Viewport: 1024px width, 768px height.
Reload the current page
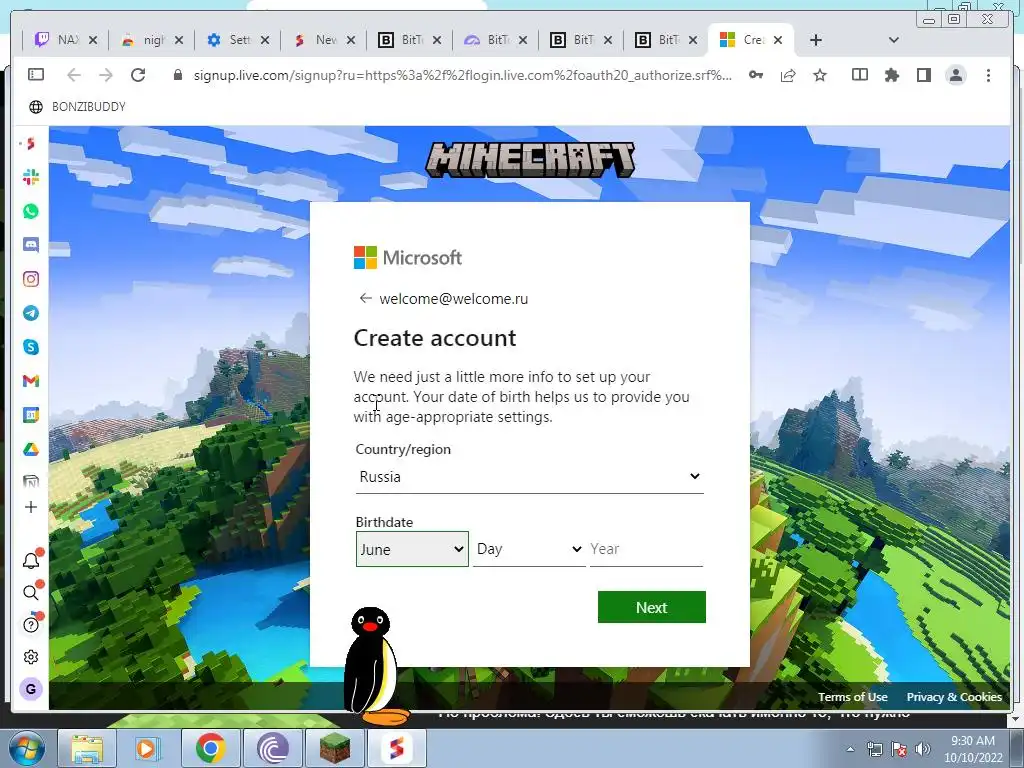(138, 75)
